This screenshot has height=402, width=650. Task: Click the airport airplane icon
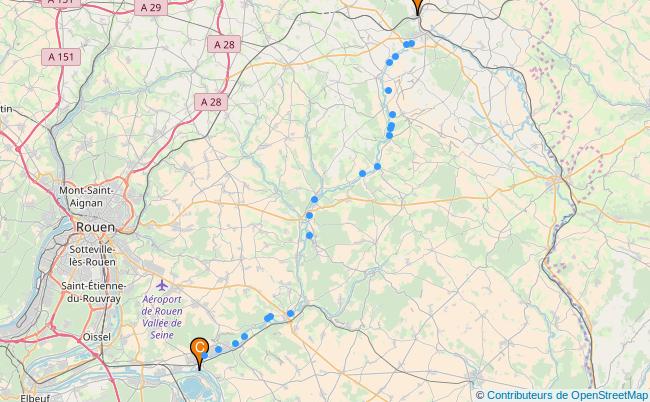162,285
